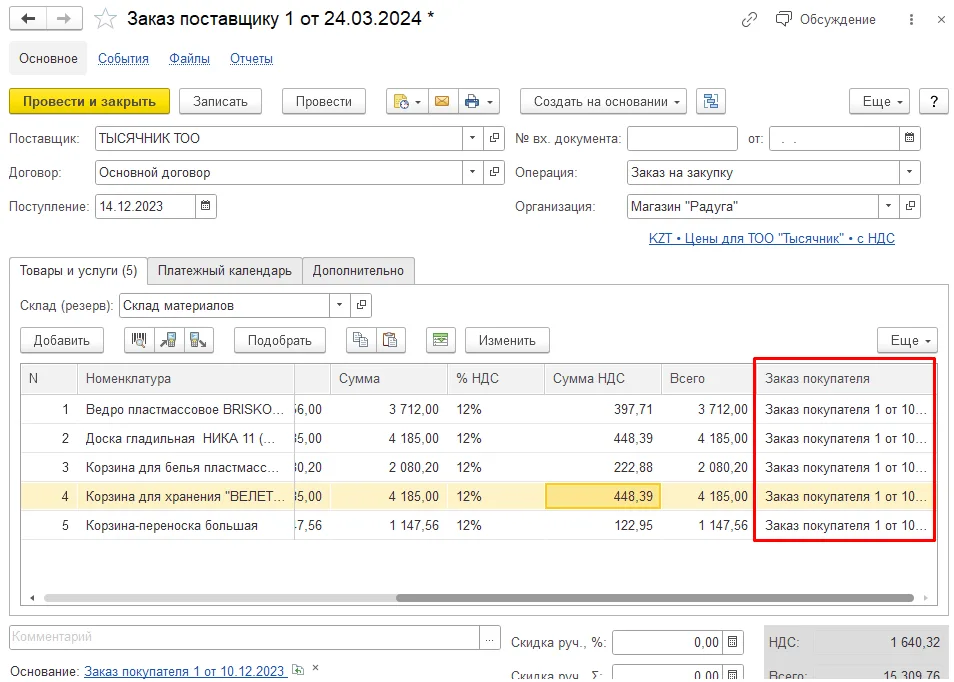Image resolution: width=954 pixels, height=682 pixels.
Task: Go back with the left arrow button
Action: coord(28,19)
